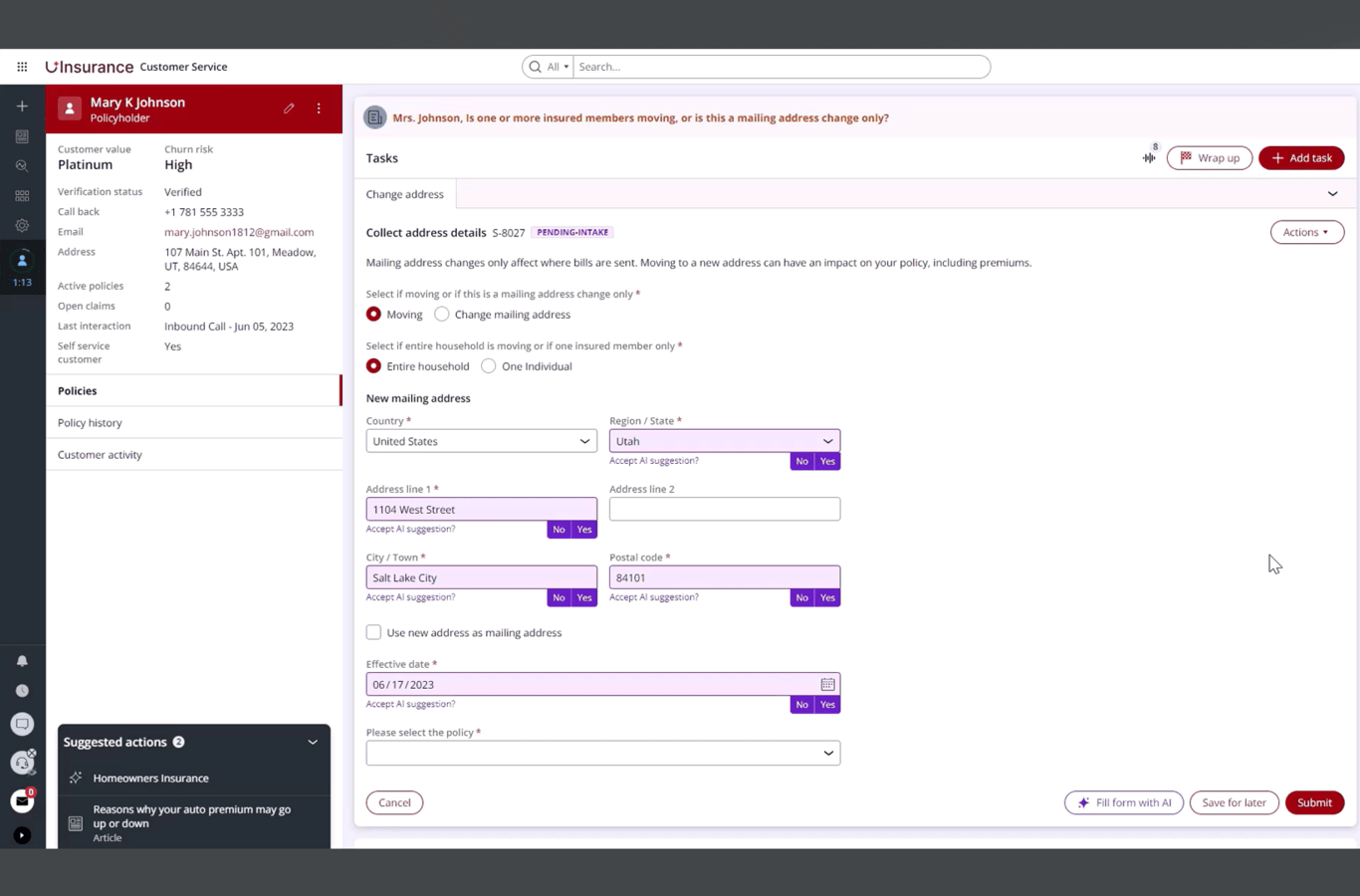Click the edit pencil next to Mary K Johnson
This screenshot has width=1360, height=896.
(x=289, y=109)
